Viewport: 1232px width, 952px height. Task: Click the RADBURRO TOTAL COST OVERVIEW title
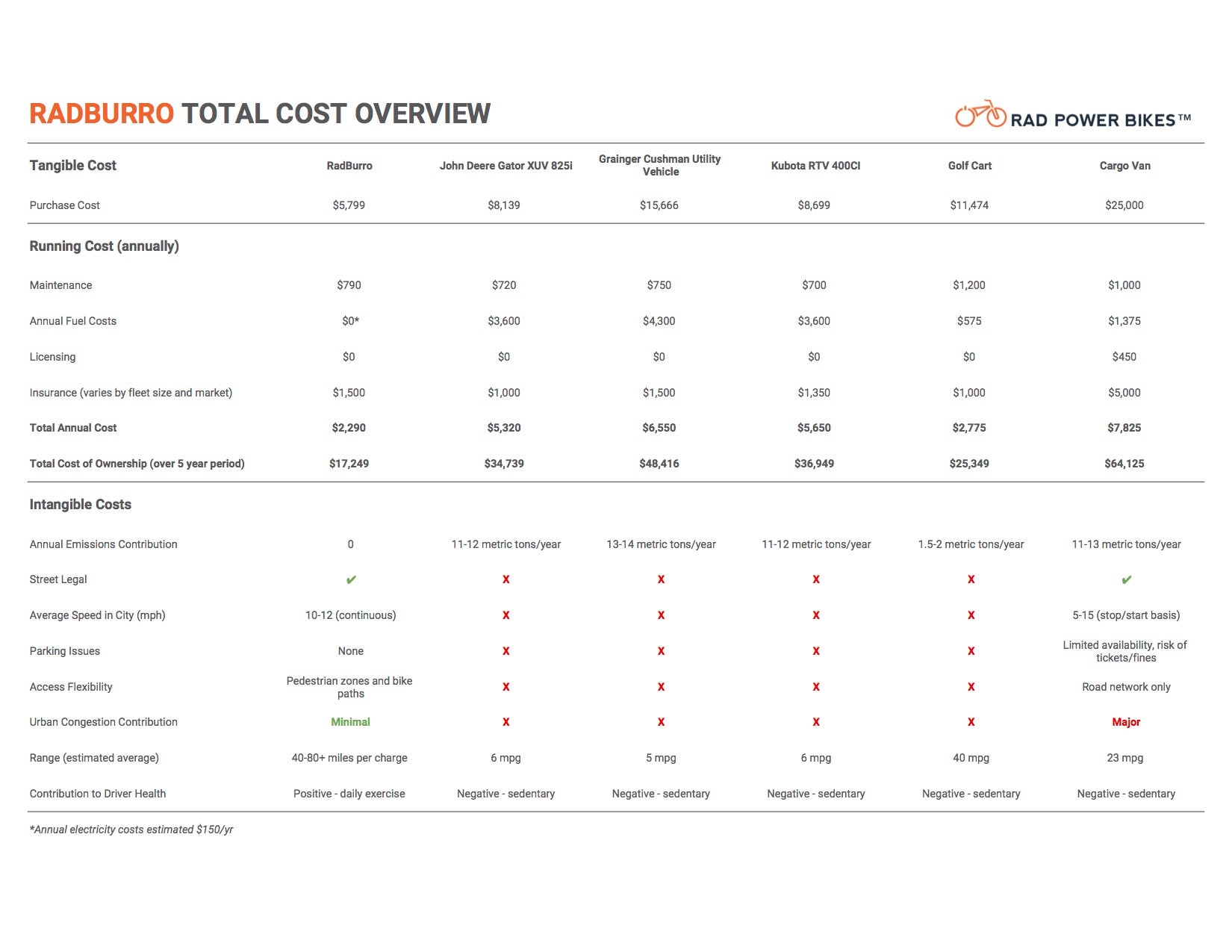click(x=260, y=113)
